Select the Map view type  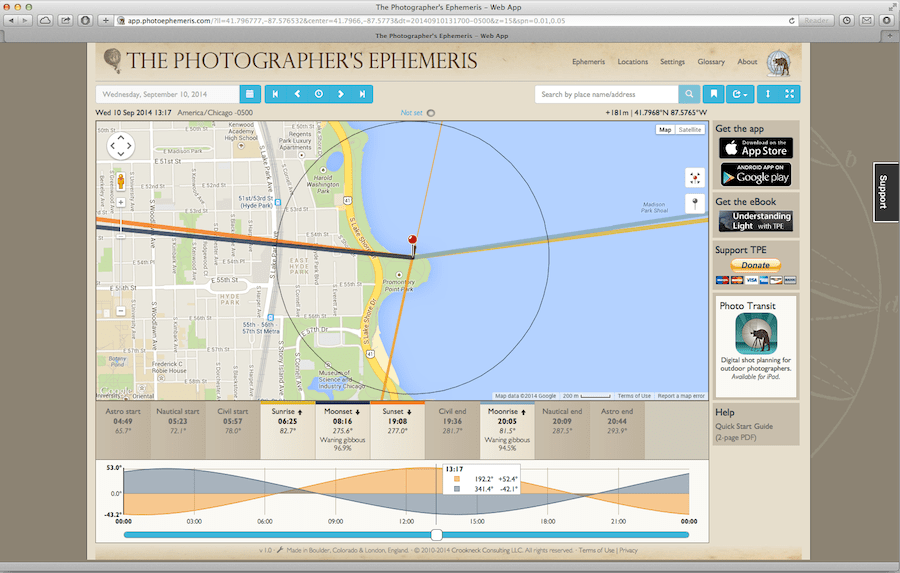pyautogui.click(x=666, y=130)
